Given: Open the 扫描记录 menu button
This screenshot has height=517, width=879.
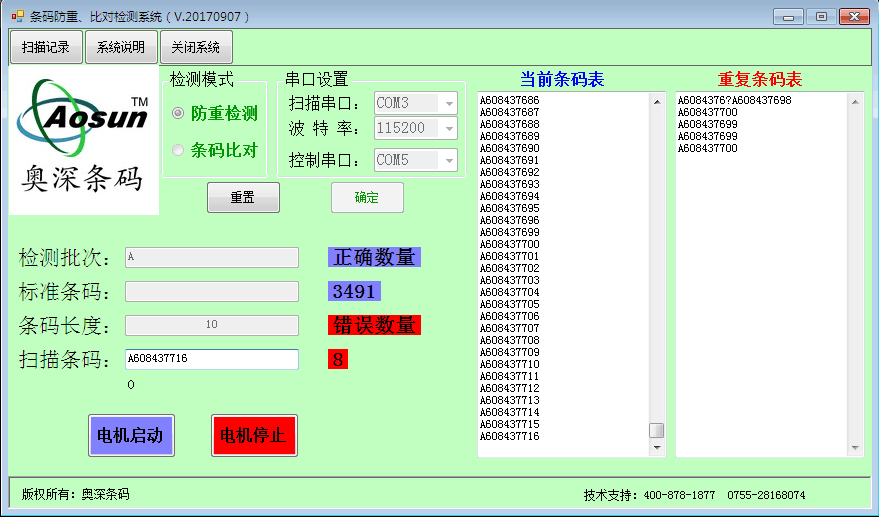Looking at the screenshot, I should (46, 47).
